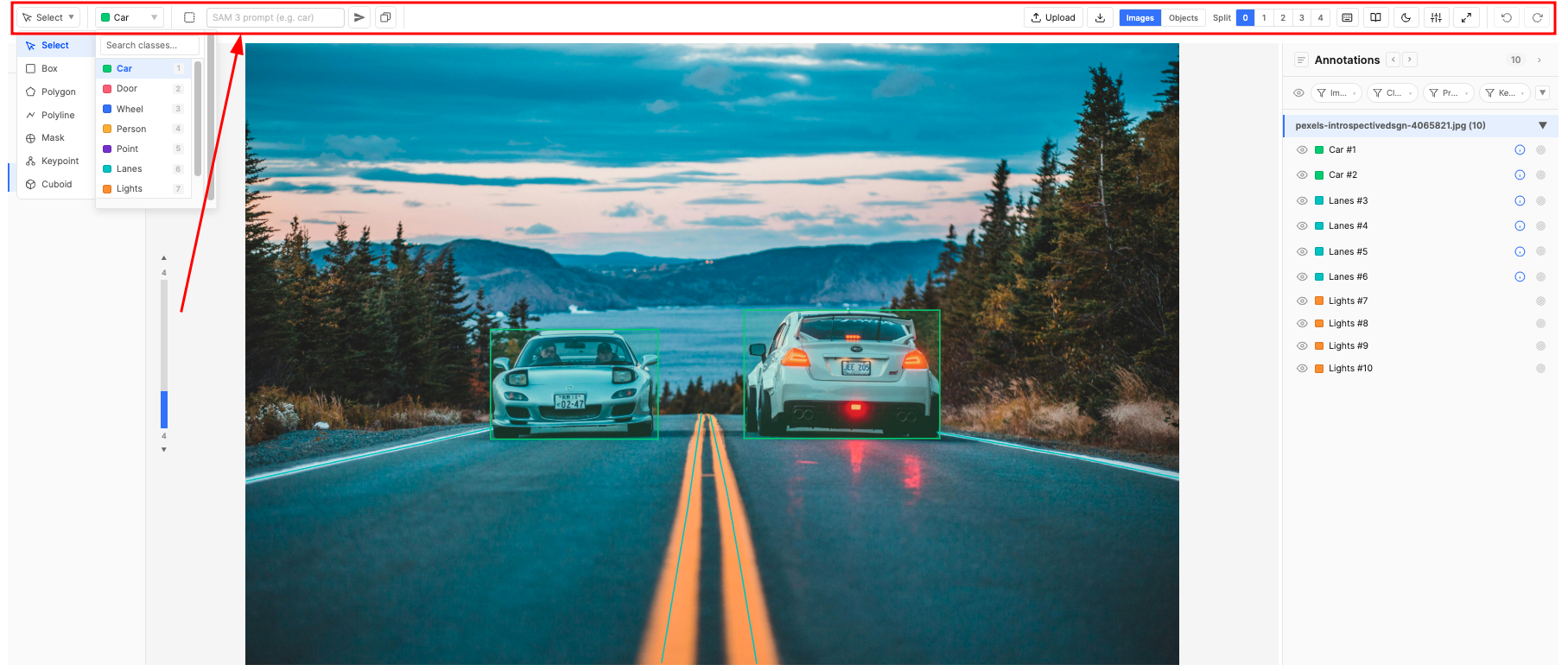
Task: Open info for Lanes #6 annotation
Action: (x=1520, y=277)
